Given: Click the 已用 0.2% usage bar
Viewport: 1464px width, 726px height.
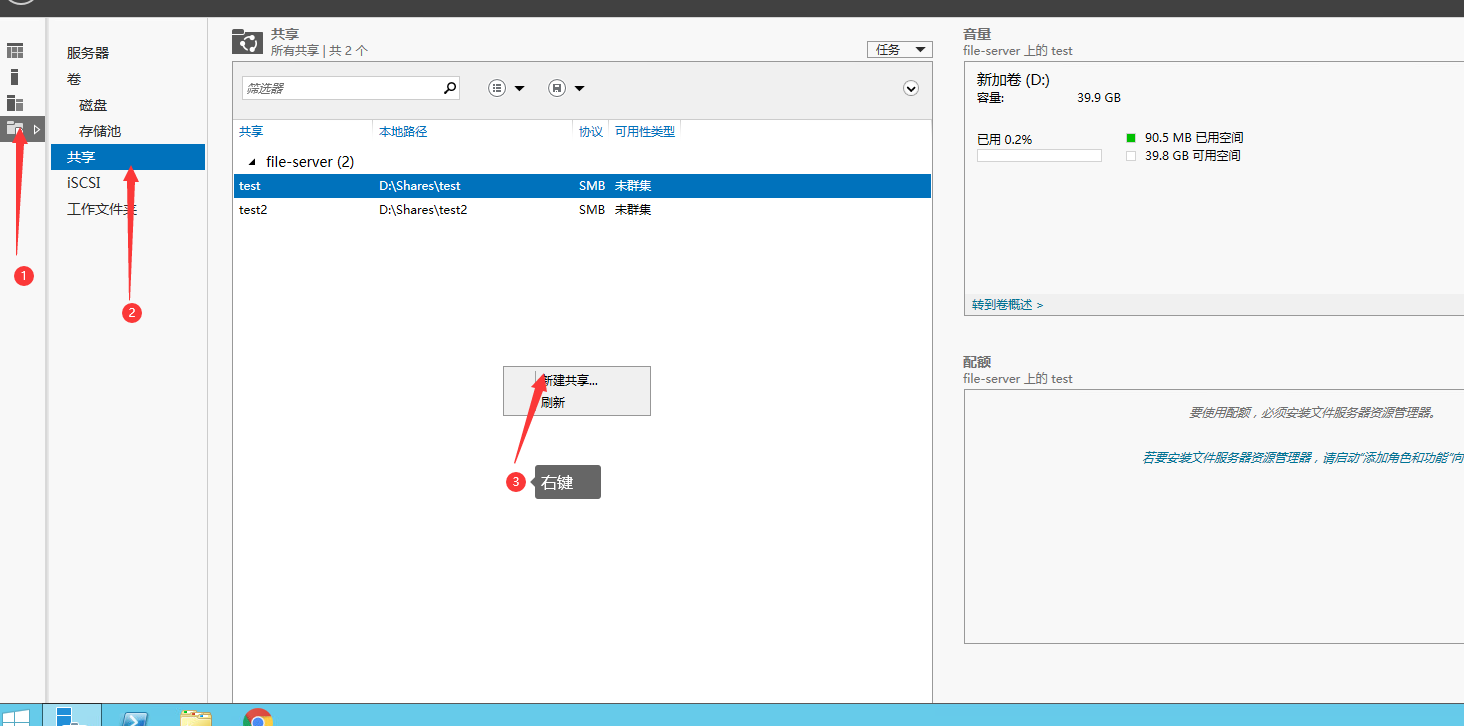Looking at the screenshot, I should [x=1039, y=155].
